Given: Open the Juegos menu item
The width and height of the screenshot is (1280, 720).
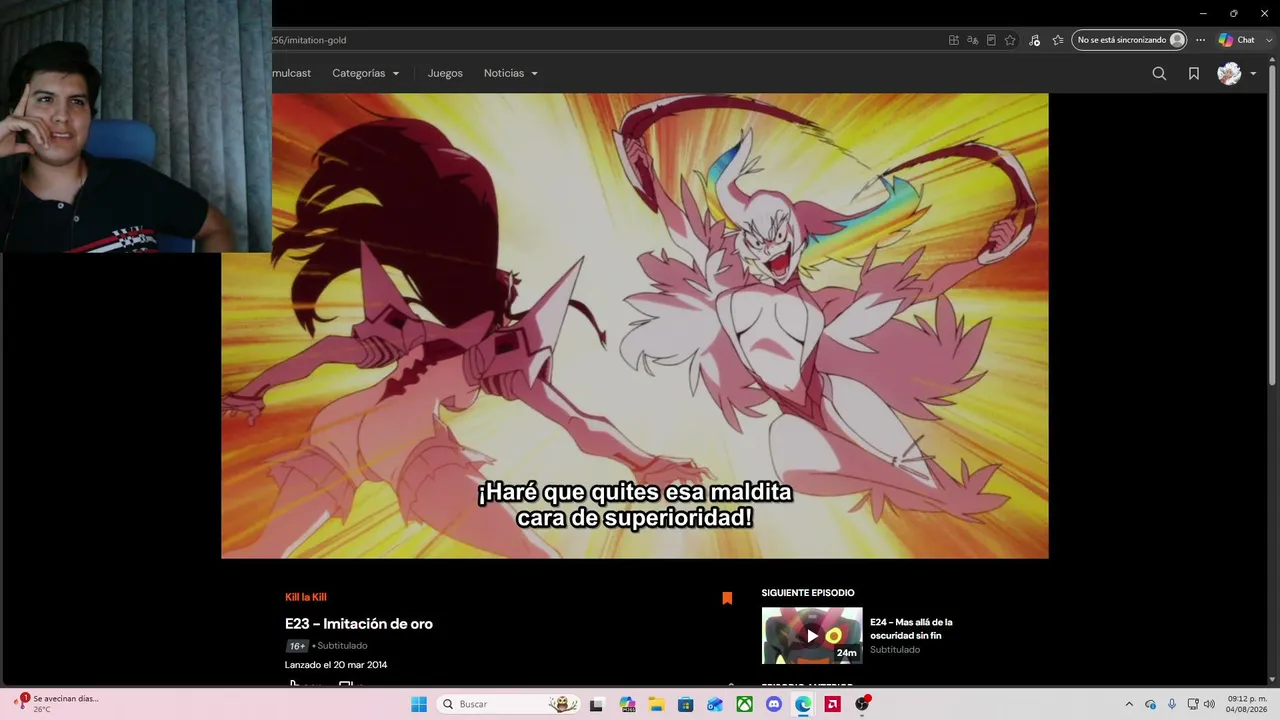Looking at the screenshot, I should click(445, 73).
